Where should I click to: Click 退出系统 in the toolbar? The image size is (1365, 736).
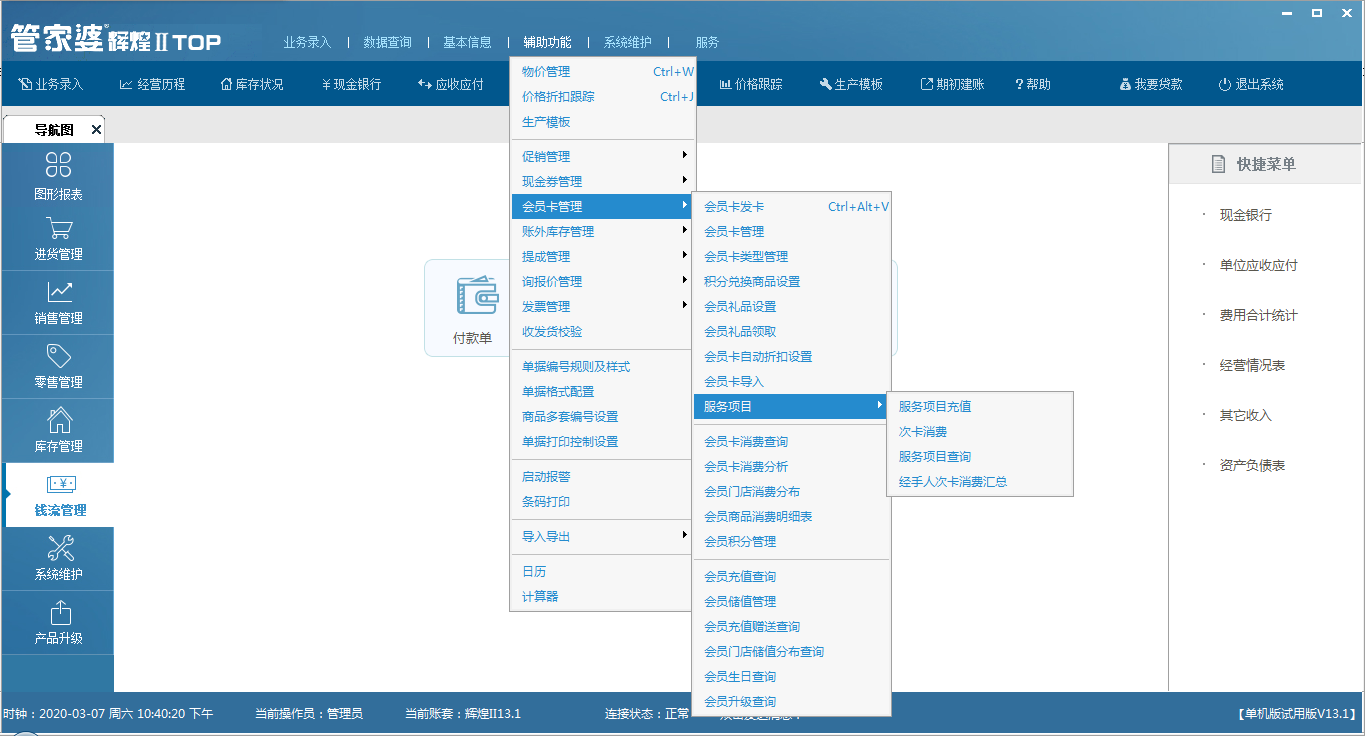click(1251, 85)
